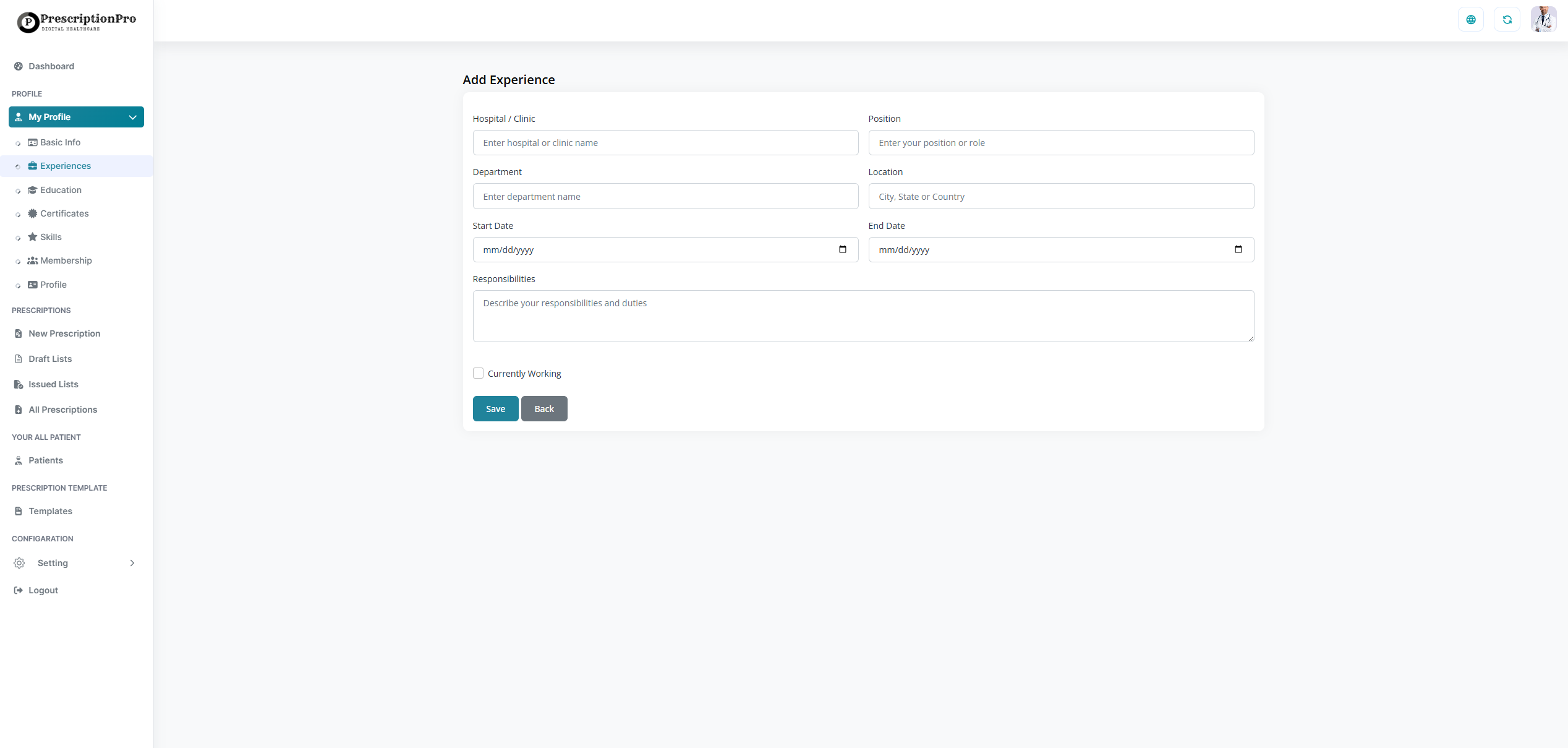1568x748 pixels.
Task: Select the Dashboard icon in sidebar
Action: [18, 66]
